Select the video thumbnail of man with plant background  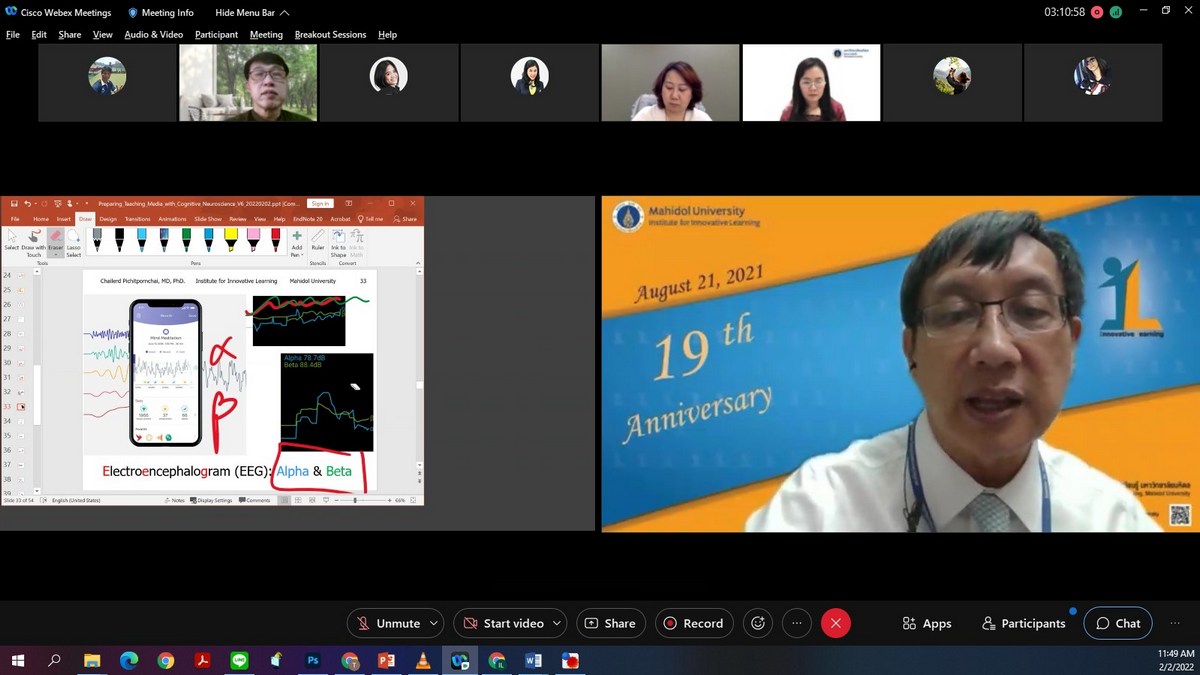pos(248,83)
